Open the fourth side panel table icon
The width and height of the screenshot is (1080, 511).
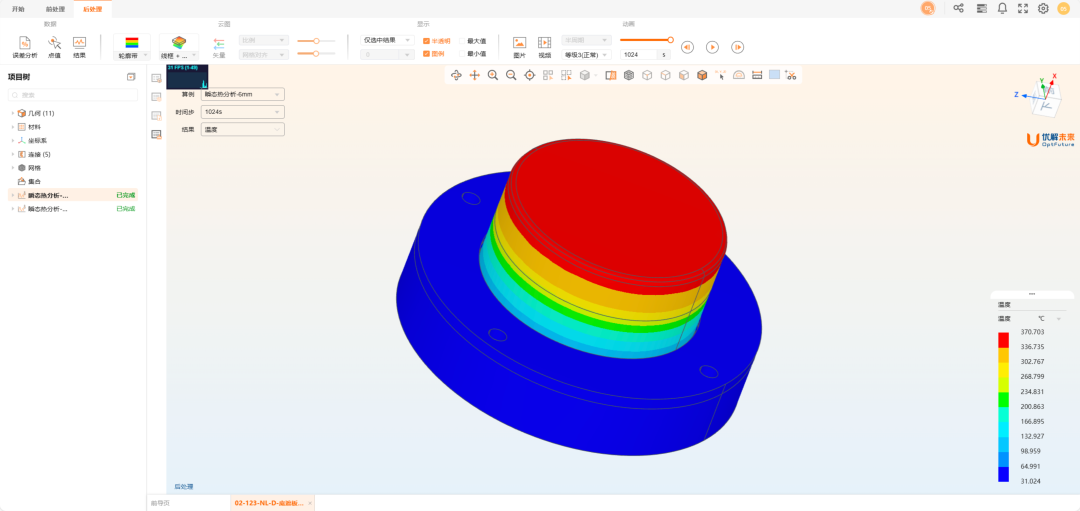click(x=156, y=134)
